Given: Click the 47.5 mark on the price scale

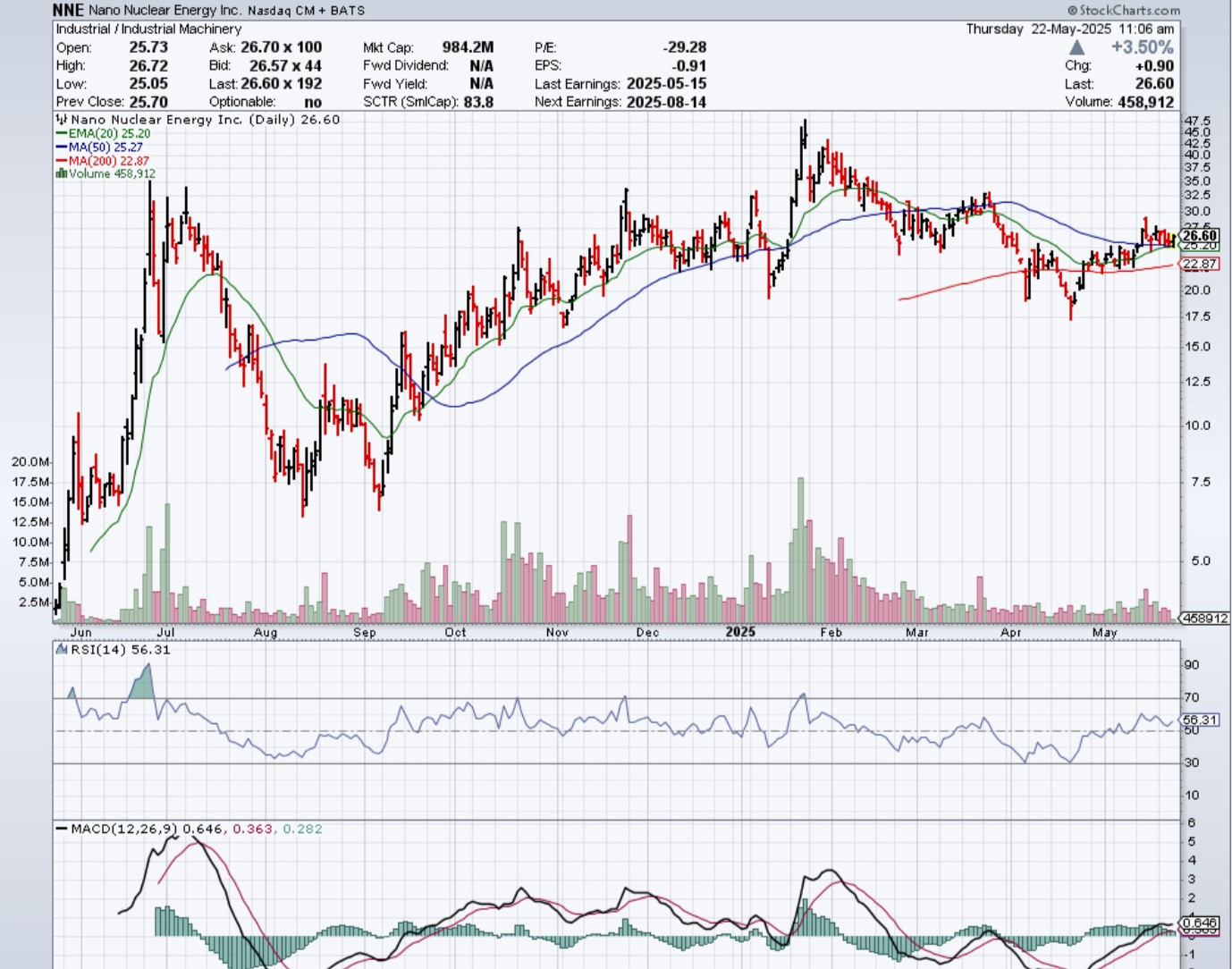Looking at the screenshot, I should click(1197, 121).
